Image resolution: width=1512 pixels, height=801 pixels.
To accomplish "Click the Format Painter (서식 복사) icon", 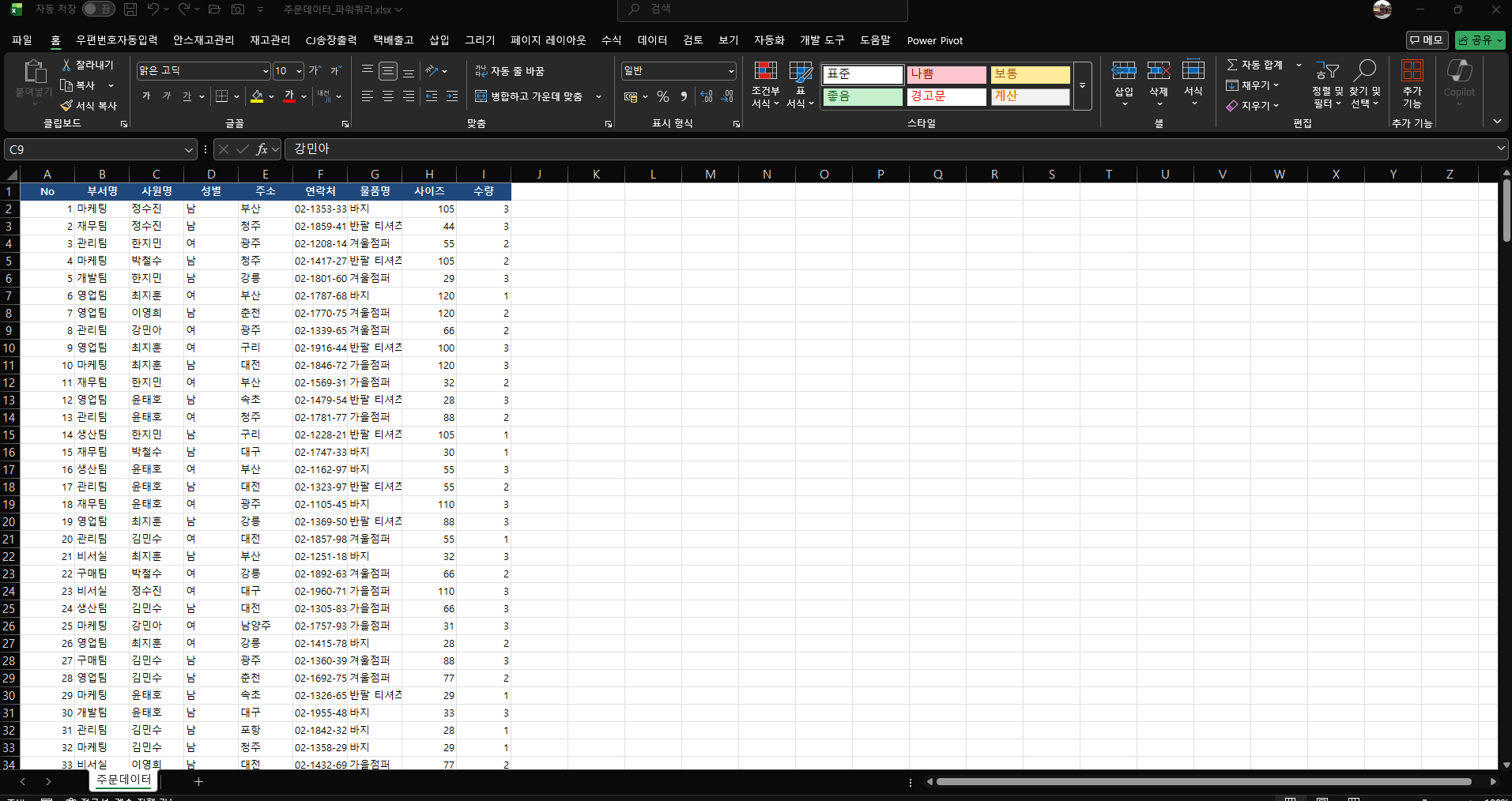I will coord(67,106).
